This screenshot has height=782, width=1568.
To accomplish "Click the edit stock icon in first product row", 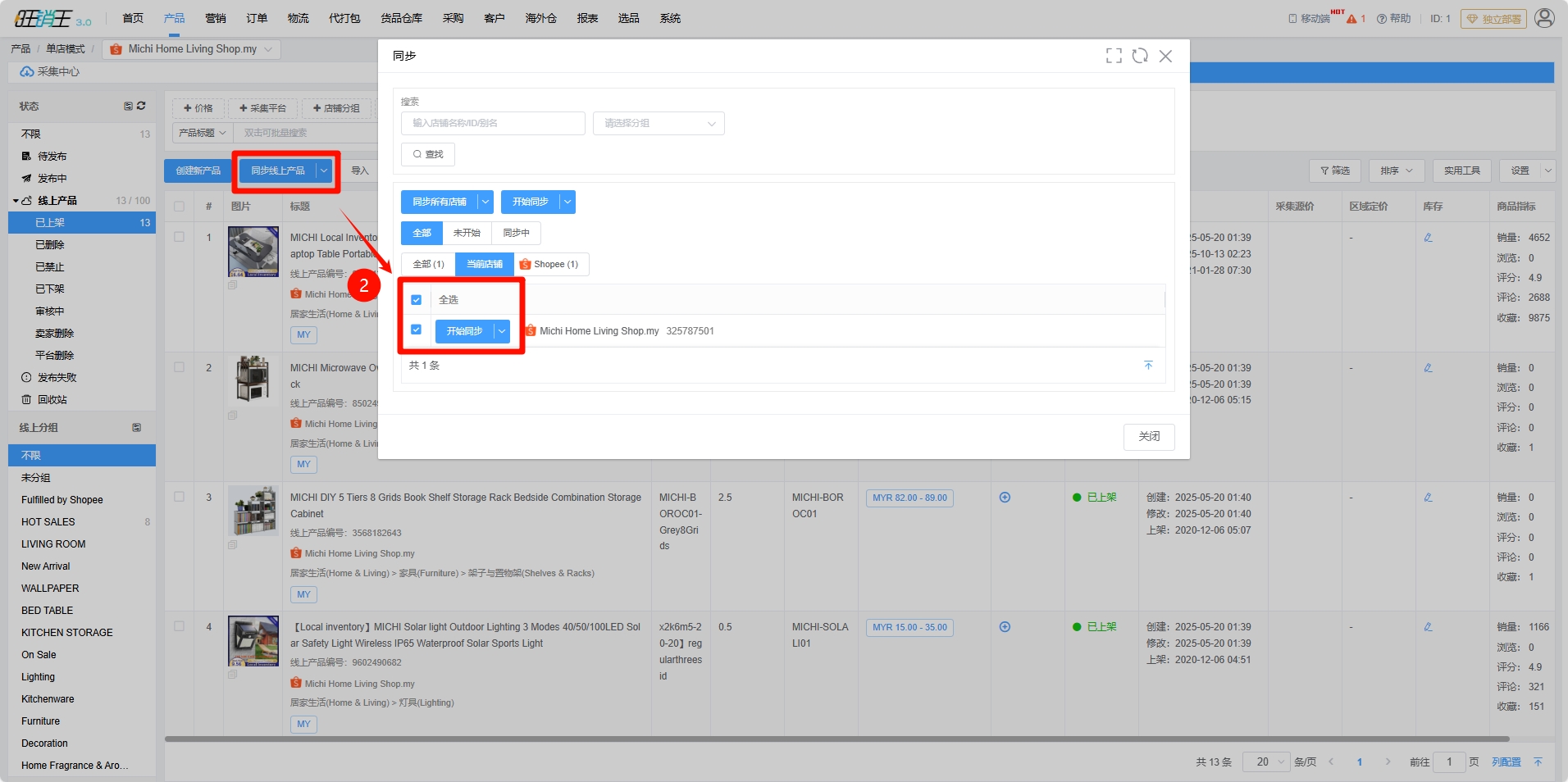I will [x=1428, y=238].
